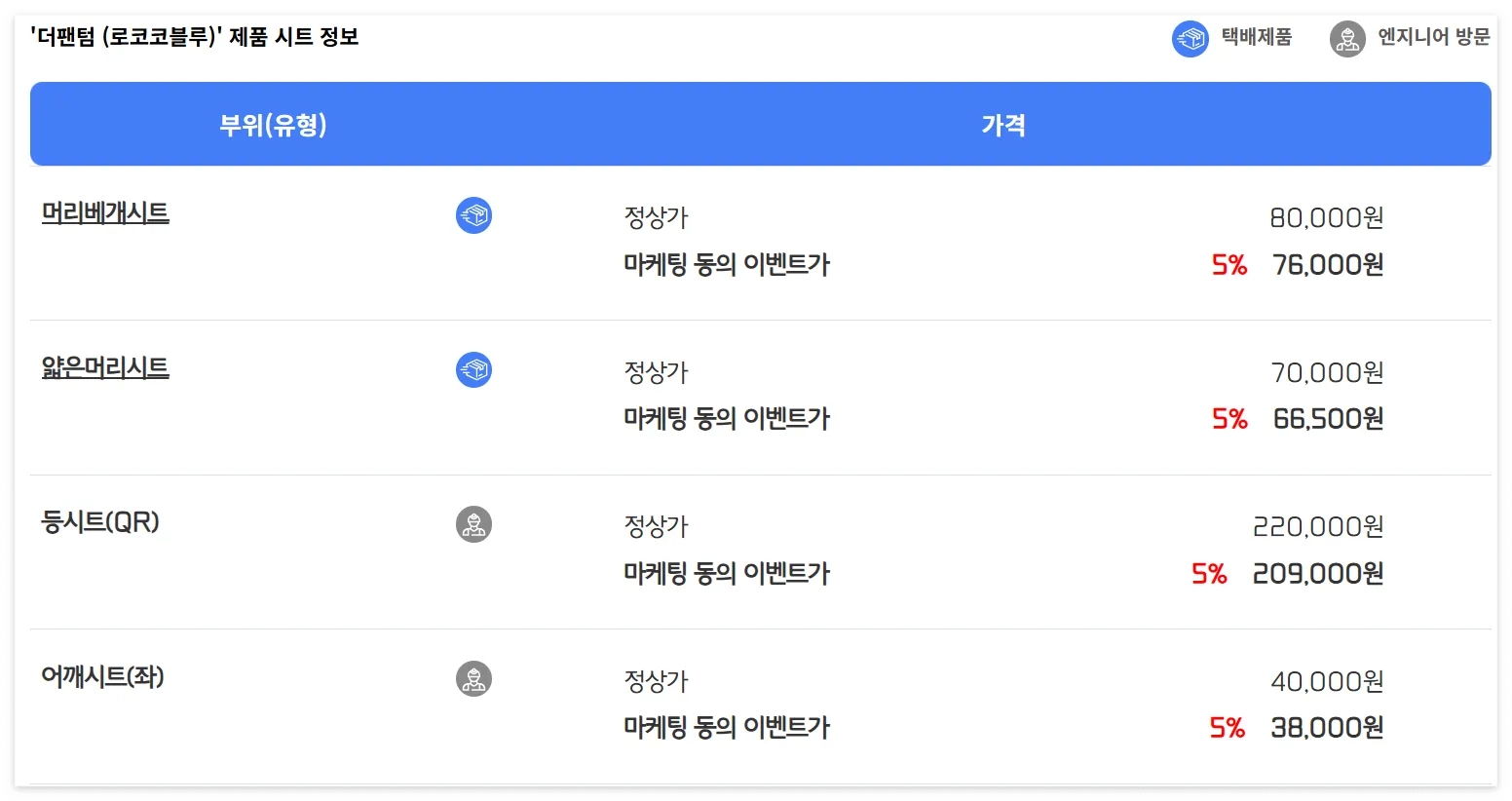Click the delivery icon on the 얇은머리시트 row

tap(474, 369)
